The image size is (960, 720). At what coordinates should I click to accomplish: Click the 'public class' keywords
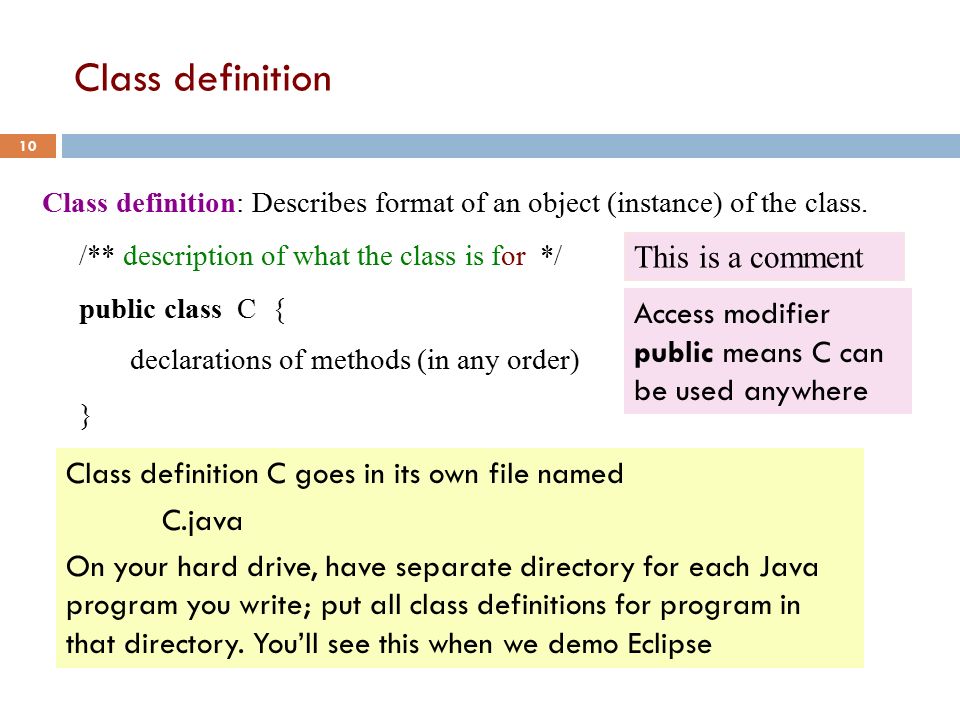(x=150, y=310)
